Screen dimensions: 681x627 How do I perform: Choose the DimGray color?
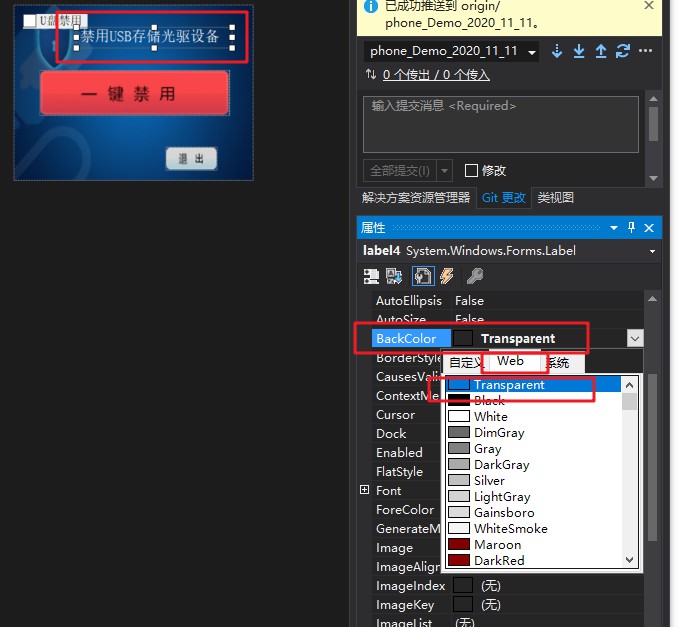click(534, 432)
